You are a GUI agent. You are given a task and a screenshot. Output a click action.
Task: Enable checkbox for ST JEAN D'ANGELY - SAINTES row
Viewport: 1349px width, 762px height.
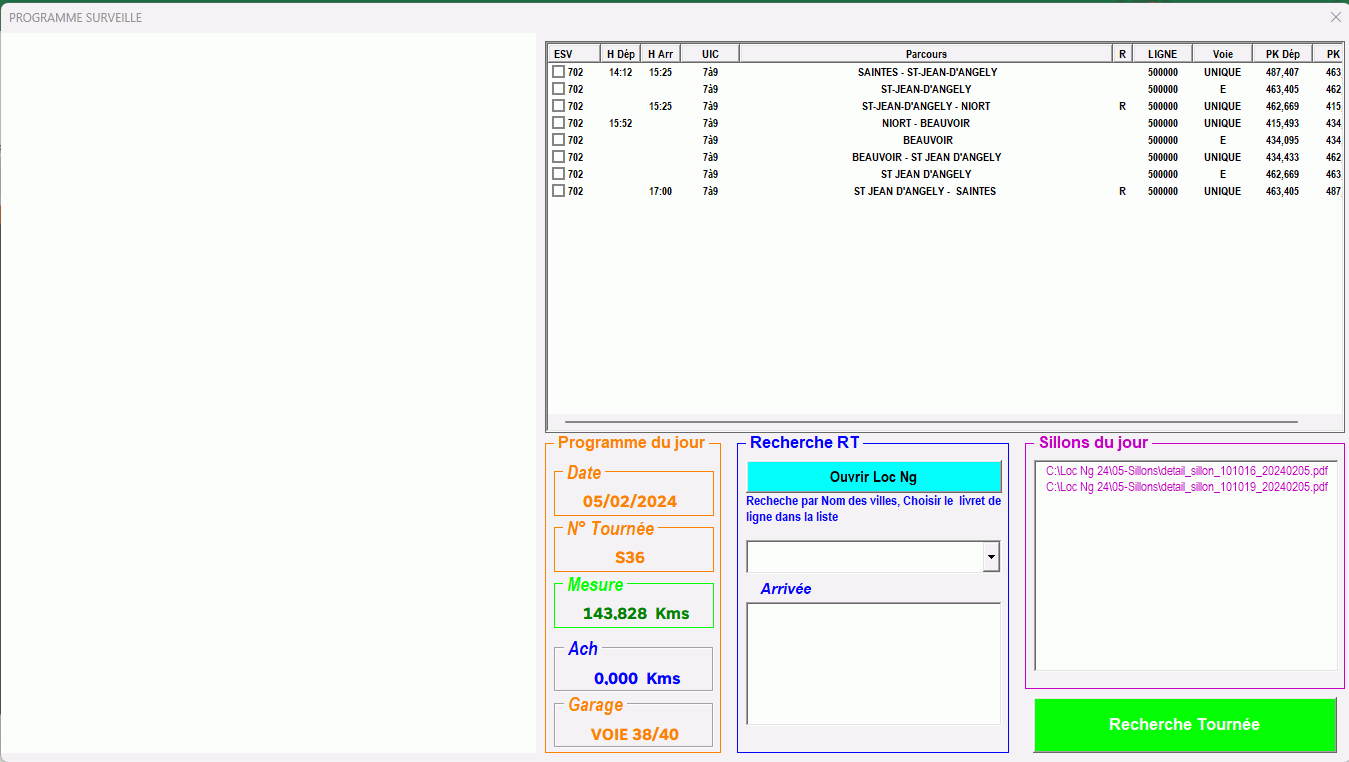(x=558, y=191)
